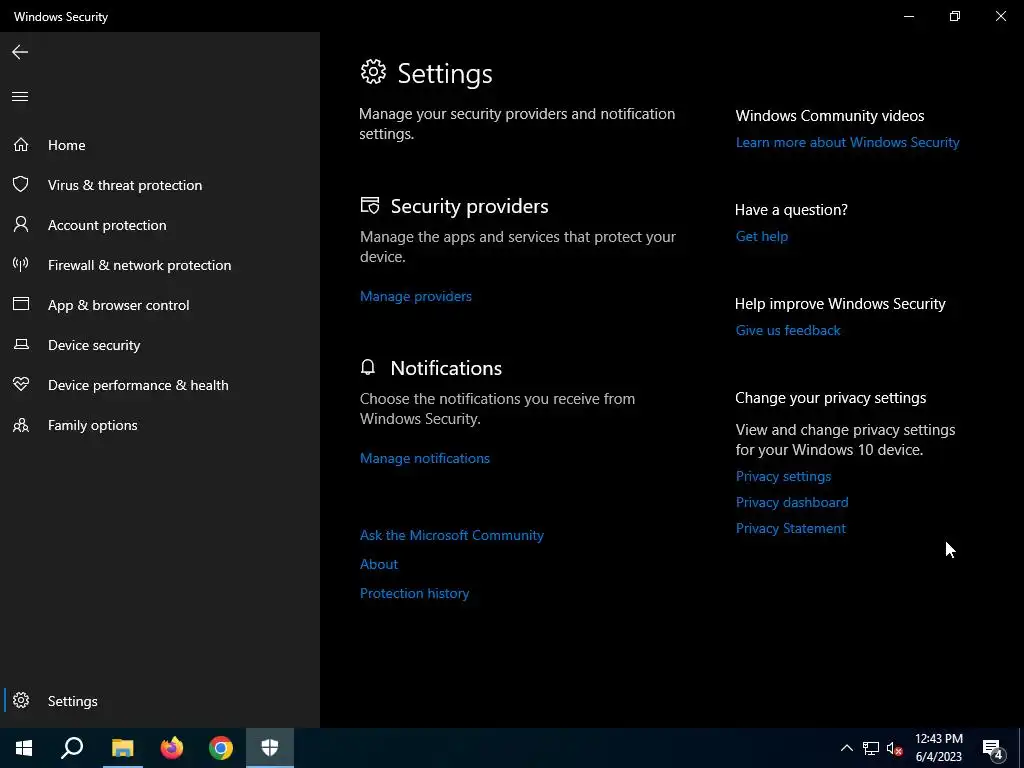Open the Windows Start menu
This screenshot has height=768, width=1024.
coord(24,748)
